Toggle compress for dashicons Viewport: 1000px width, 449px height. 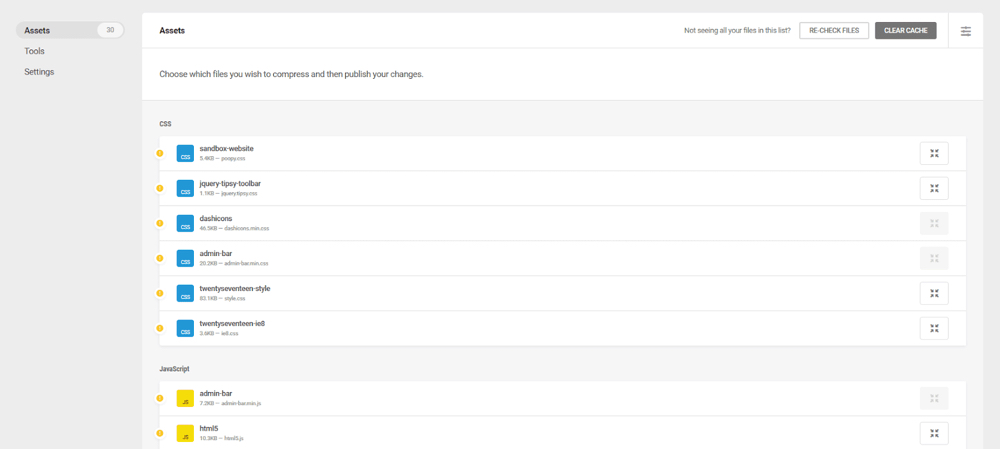(x=934, y=223)
